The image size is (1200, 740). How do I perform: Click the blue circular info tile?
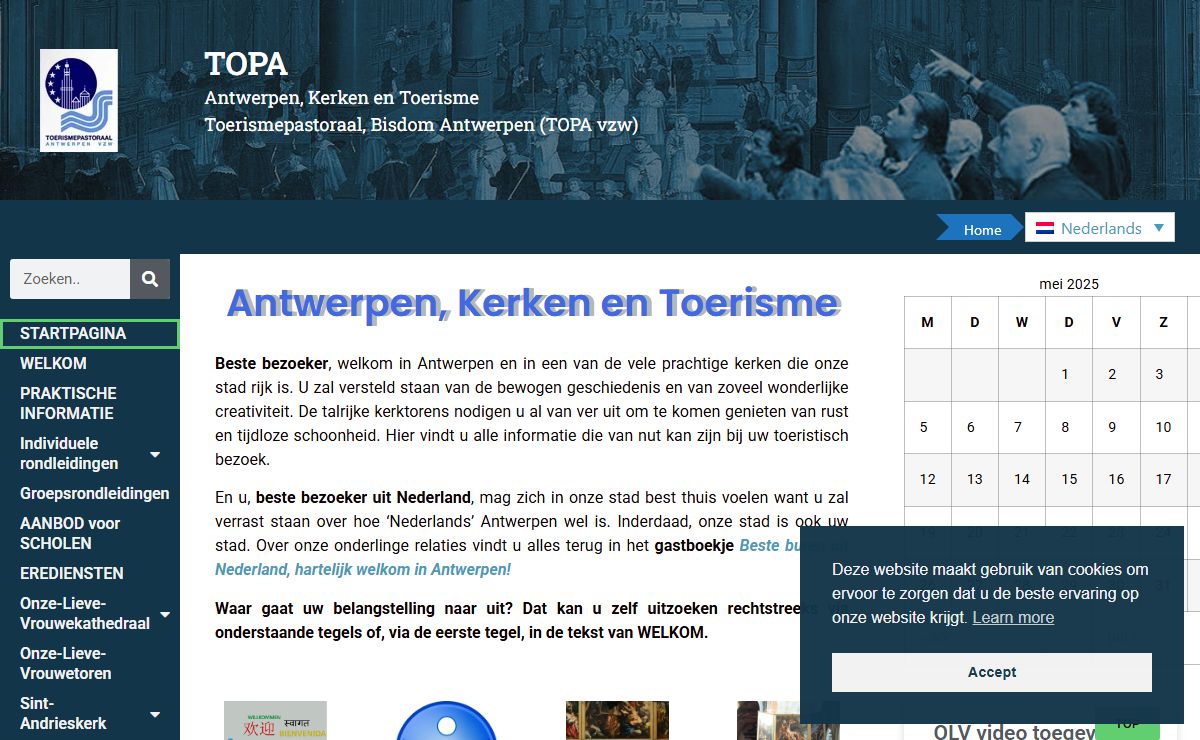click(446, 721)
